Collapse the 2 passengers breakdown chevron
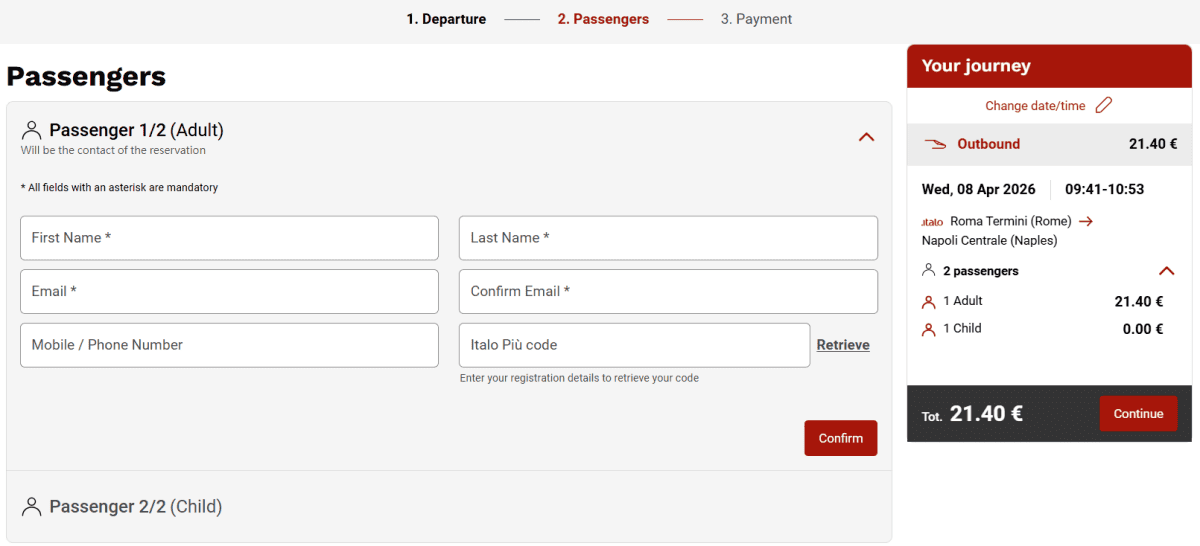 [1166, 271]
